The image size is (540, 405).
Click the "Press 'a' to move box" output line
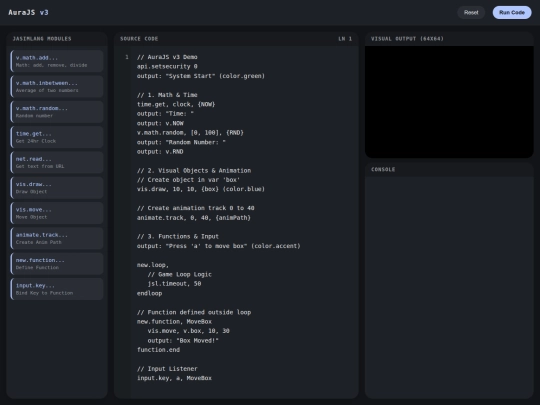pos(219,246)
